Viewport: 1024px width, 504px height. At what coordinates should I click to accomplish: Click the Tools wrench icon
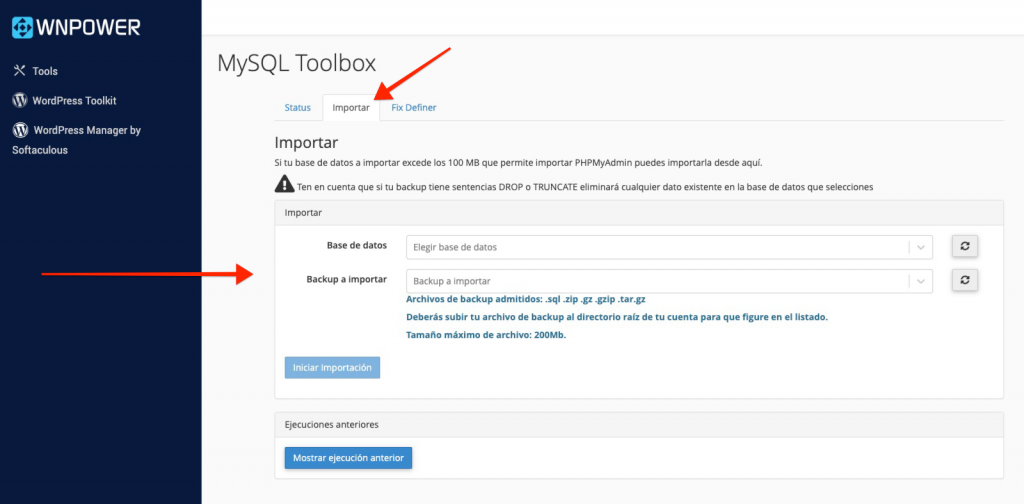20,71
